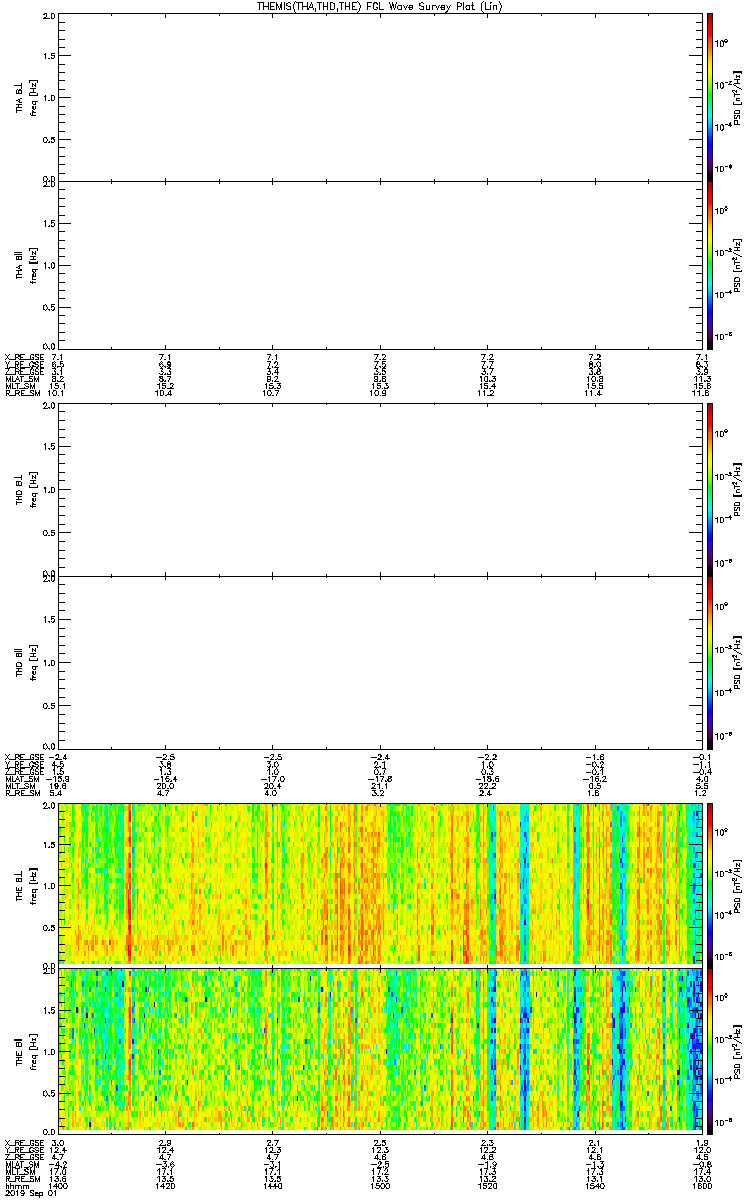This screenshot has height=1200, width=750.
Task: Click the 1600 time tick label
Action: [x=702, y=1185]
